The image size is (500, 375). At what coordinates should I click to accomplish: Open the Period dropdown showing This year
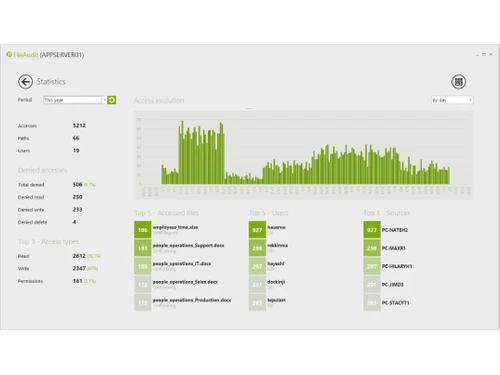75,100
